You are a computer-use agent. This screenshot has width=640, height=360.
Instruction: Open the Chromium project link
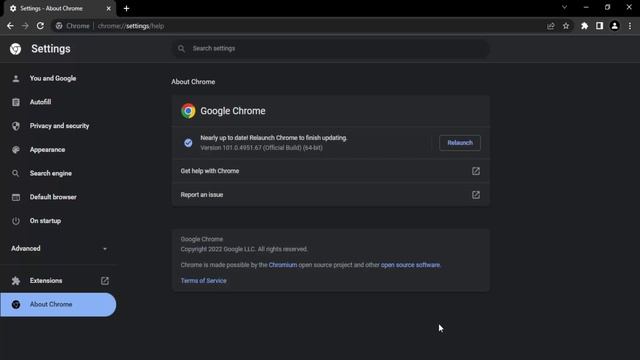pos(282,265)
